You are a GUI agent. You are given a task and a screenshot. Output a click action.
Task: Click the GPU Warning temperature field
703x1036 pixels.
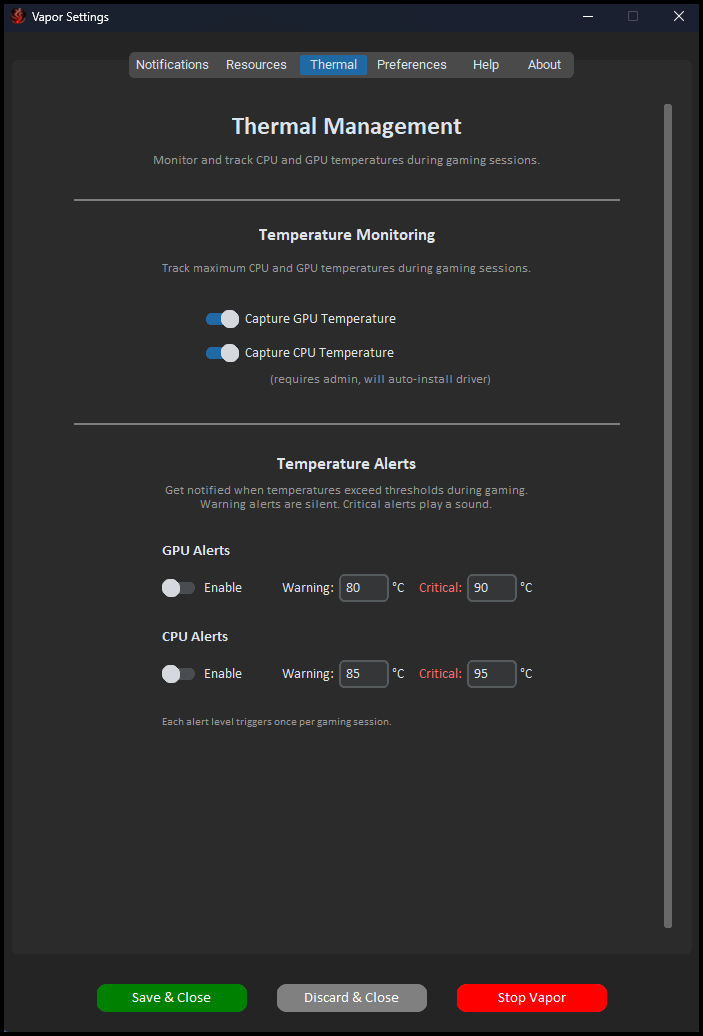363,588
